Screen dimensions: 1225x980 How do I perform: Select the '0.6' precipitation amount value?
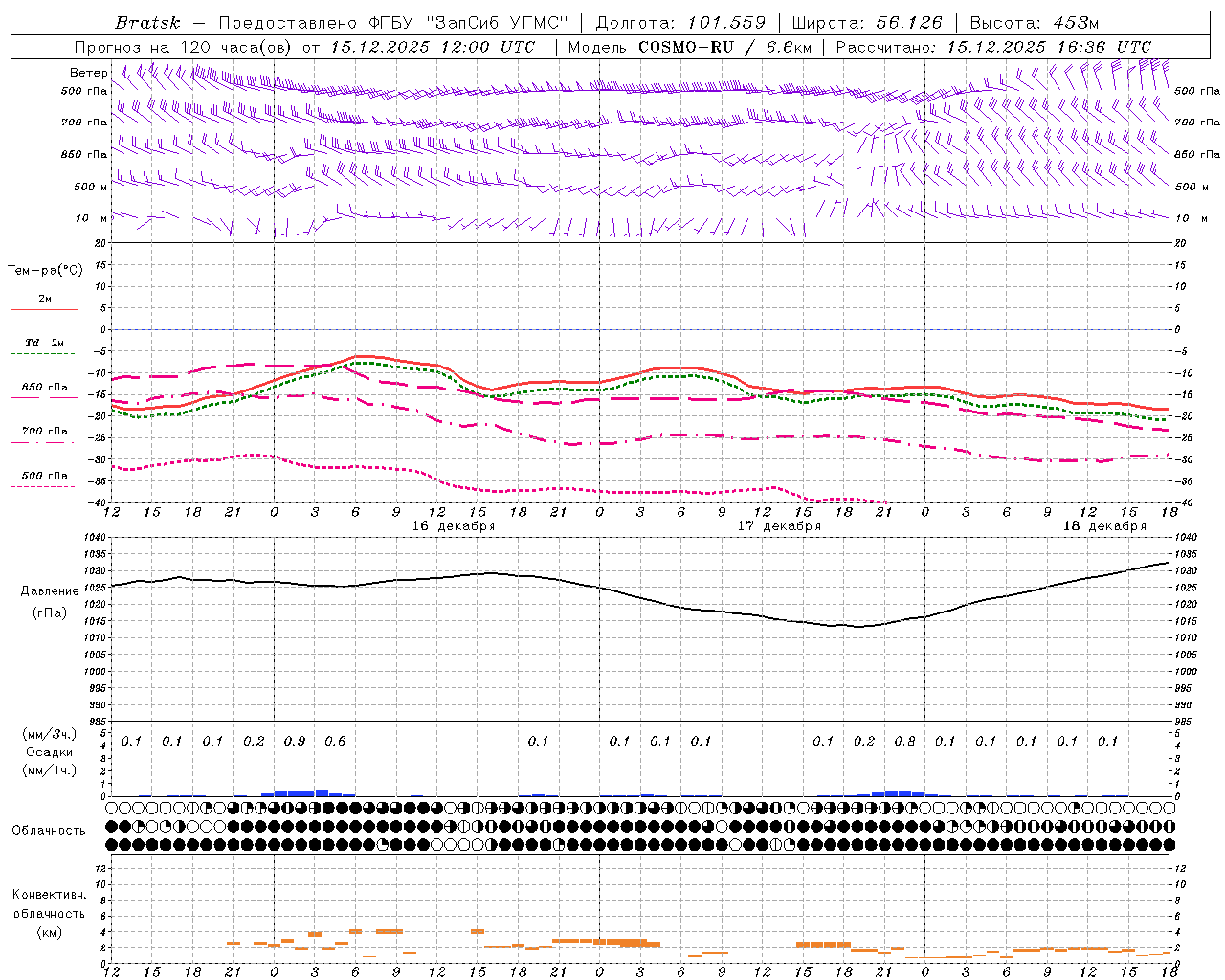coord(335,742)
